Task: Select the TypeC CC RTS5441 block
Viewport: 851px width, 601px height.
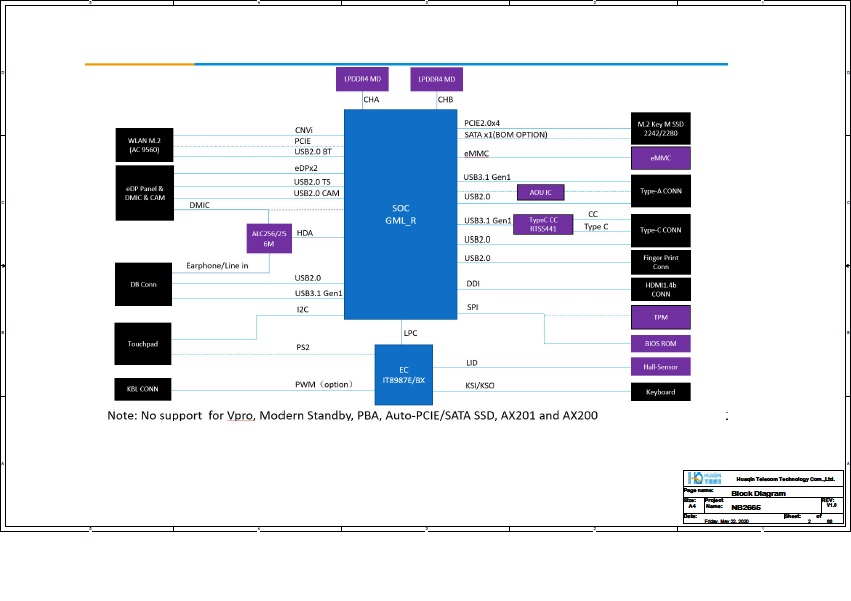Action: [x=543, y=224]
